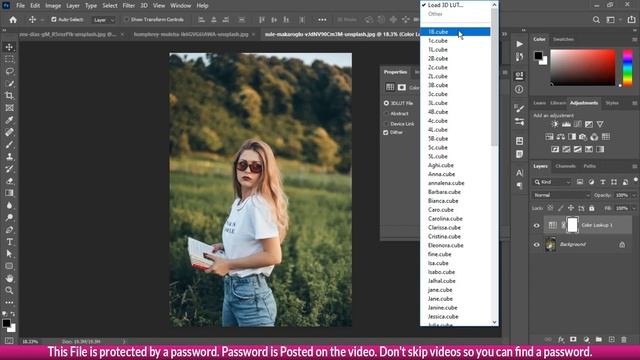Screen dimensions: 640x360
Task: Click the Home icon in options bar
Action: coord(13,20)
